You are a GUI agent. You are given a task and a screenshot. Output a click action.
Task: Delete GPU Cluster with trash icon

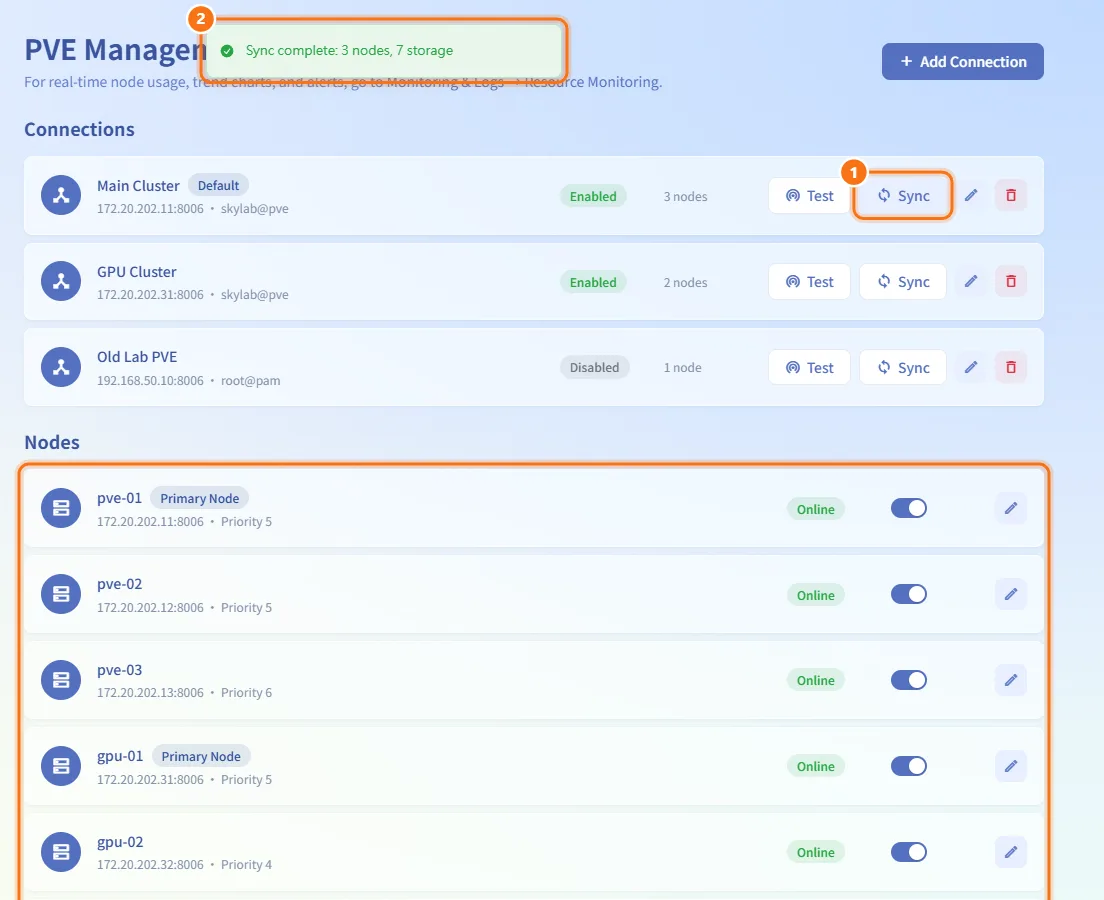[1011, 281]
